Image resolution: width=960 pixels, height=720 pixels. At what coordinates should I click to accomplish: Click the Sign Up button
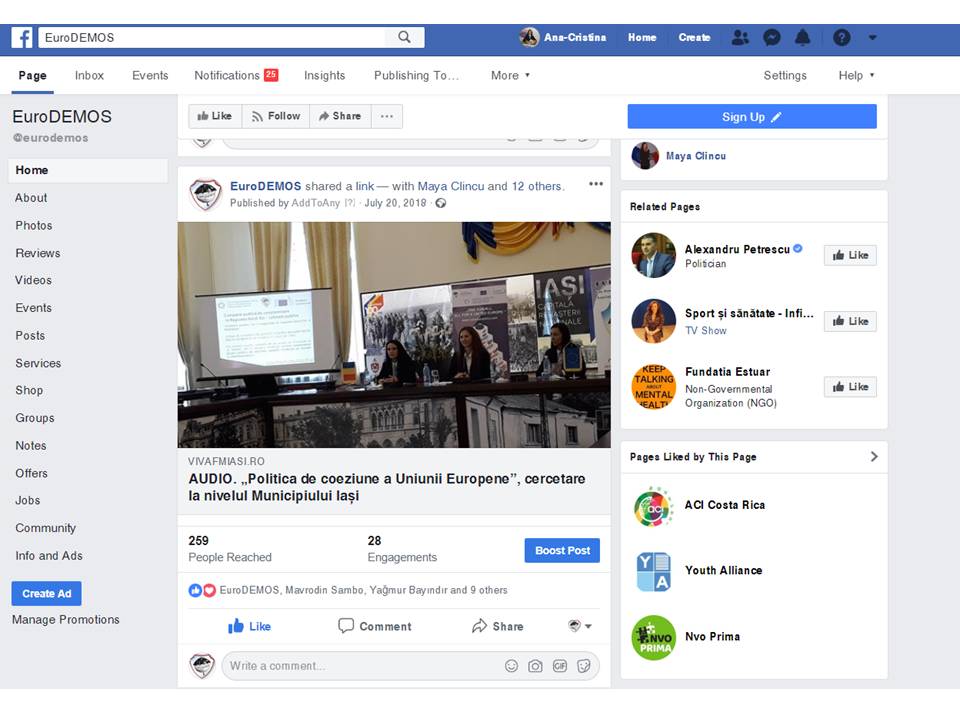(752, 116)
